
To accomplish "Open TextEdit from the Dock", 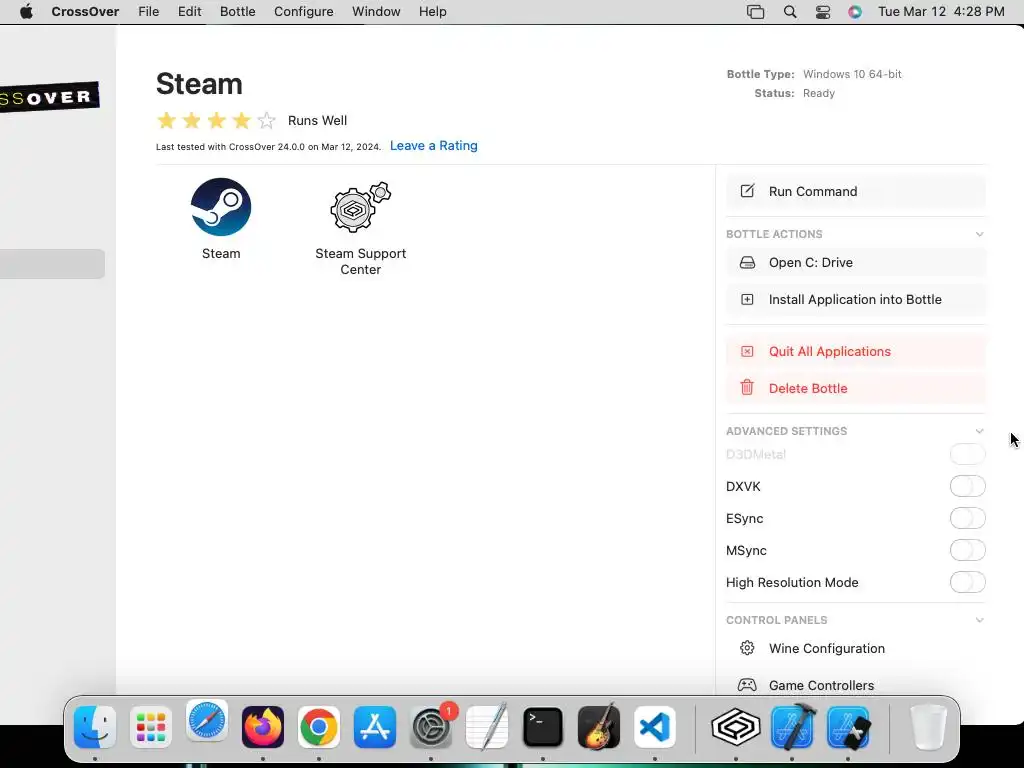I will [x=487, y=727].
